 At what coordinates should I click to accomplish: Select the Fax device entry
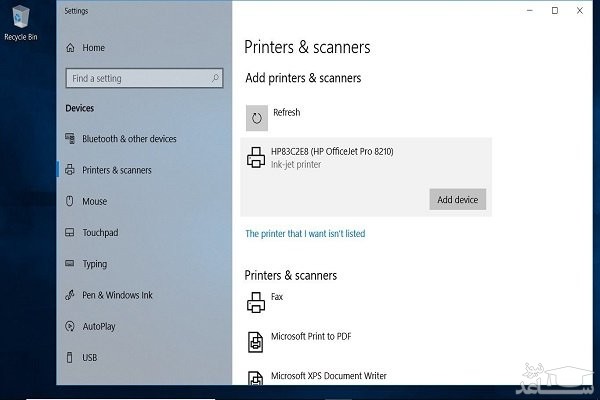[x=277, y=297]
